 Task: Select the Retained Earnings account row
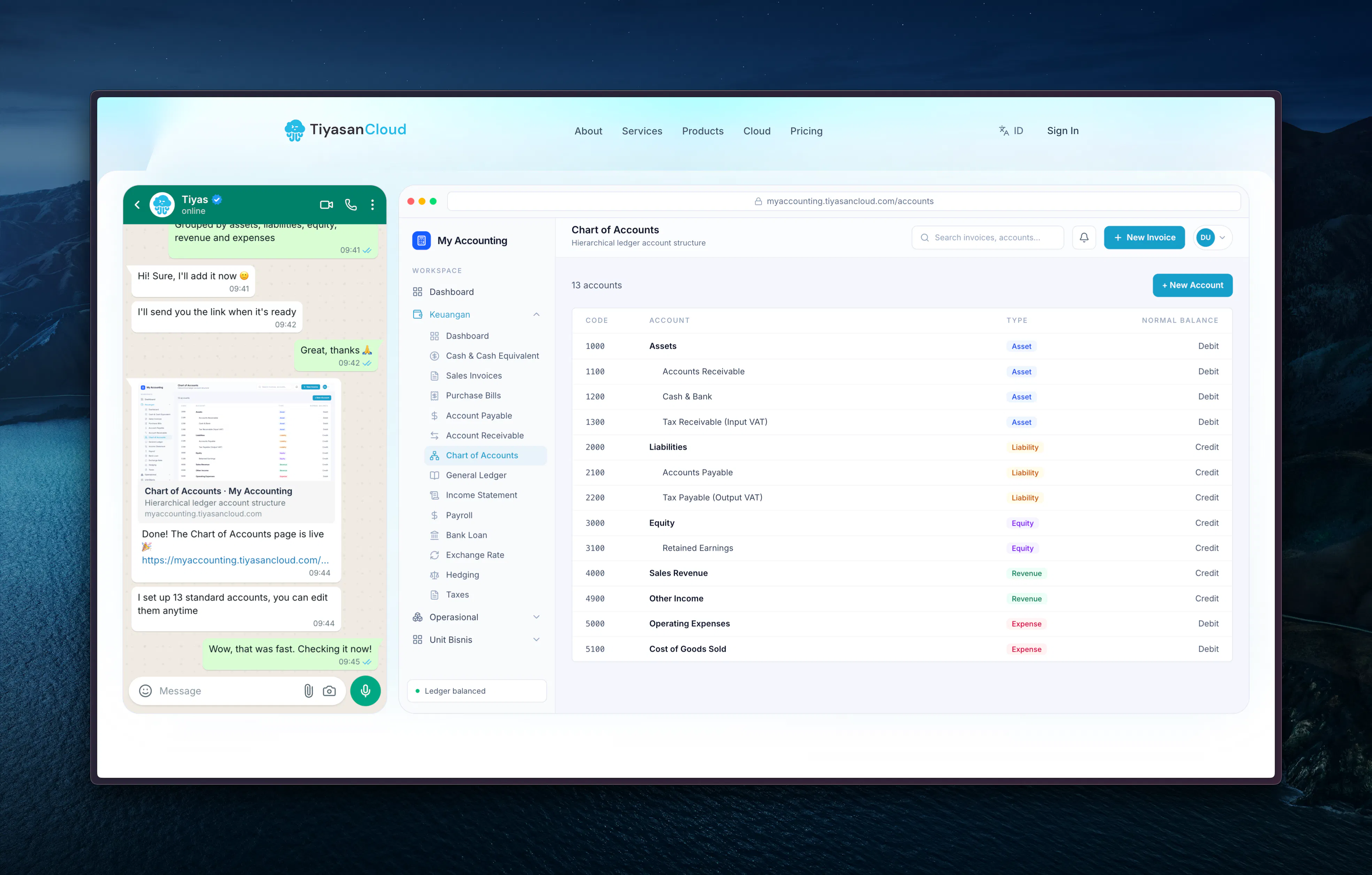tap(902, 548)
